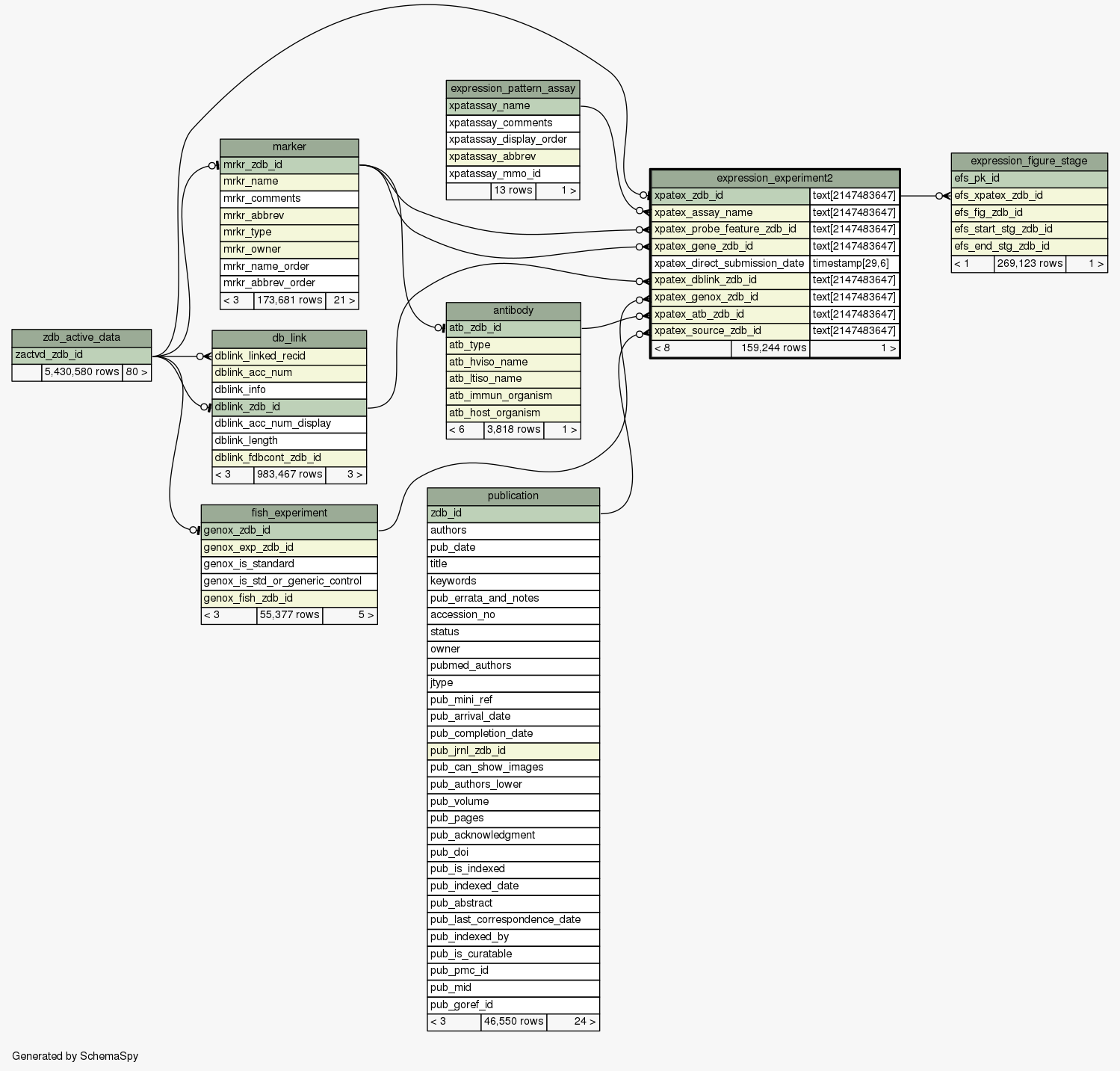This screenshot has width=1120, height=1071.
Task: Click the mrkr_zdb_id primary key column
Action: 289,165
